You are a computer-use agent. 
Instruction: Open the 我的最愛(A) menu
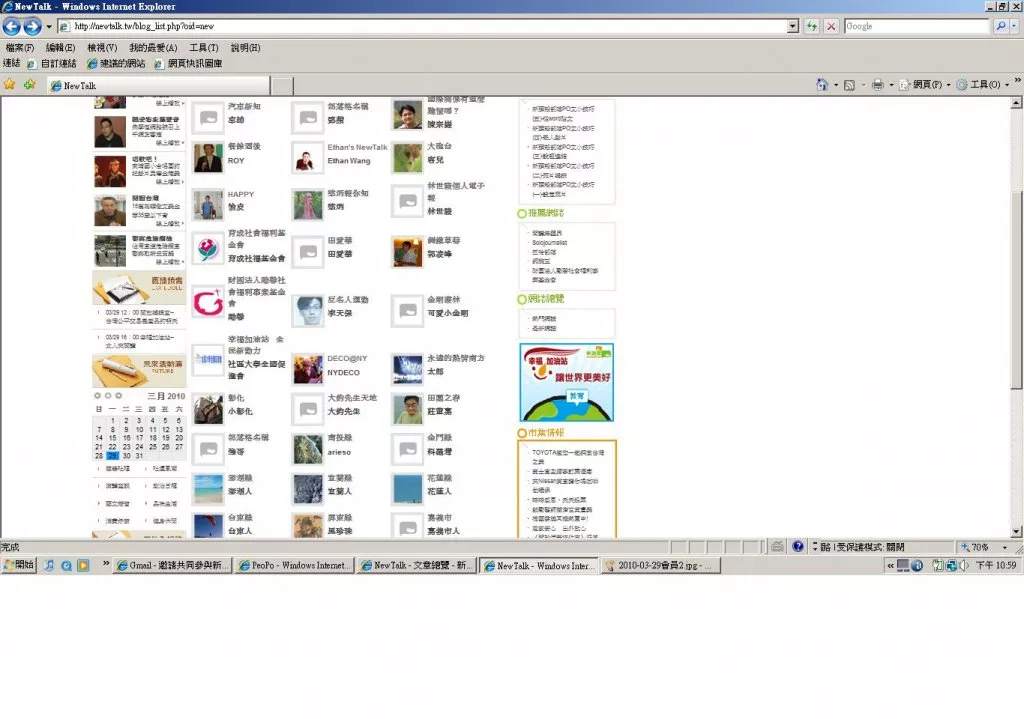click(x=152, y=47)
